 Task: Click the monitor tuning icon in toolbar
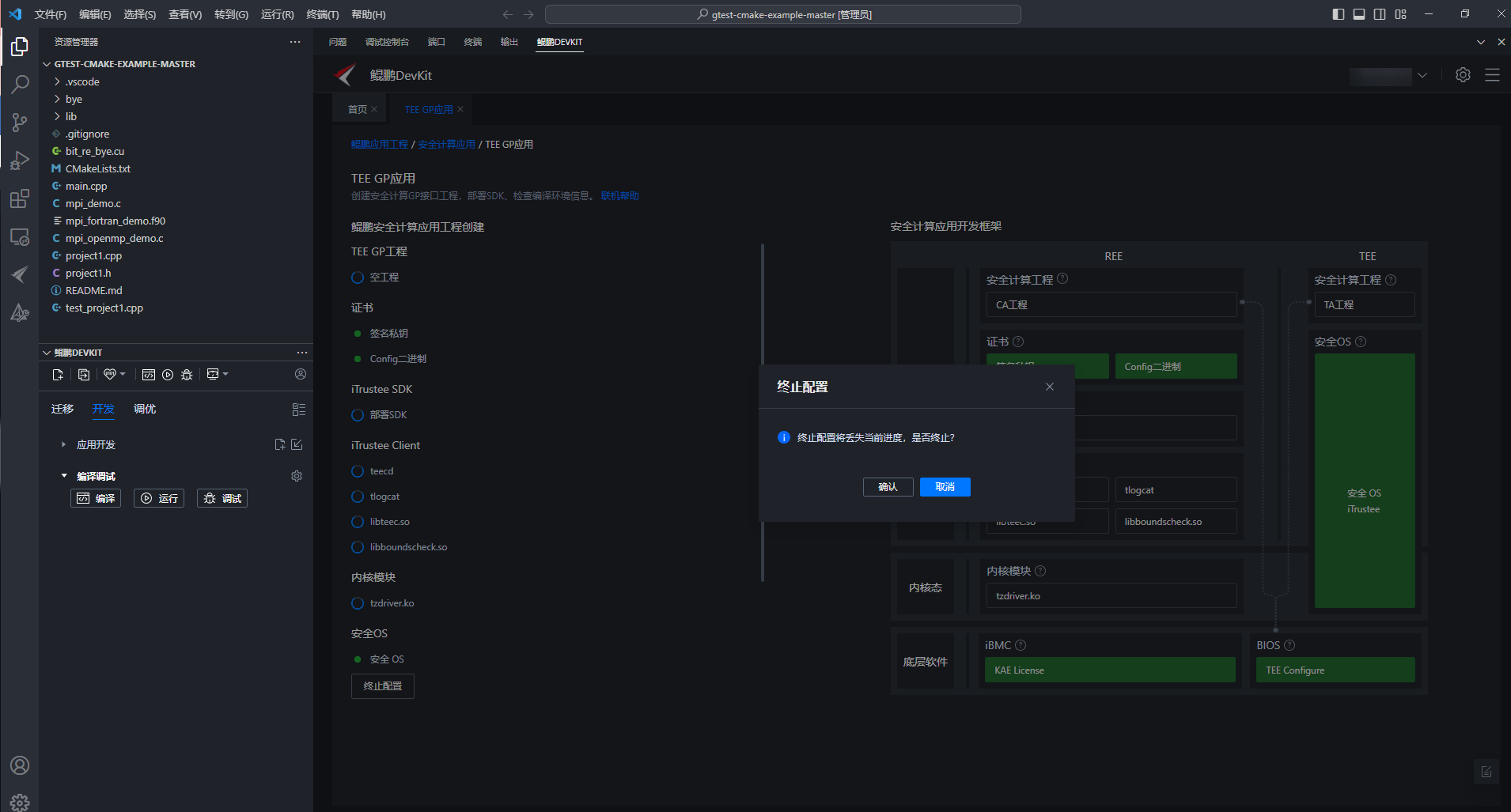point(212,375)
